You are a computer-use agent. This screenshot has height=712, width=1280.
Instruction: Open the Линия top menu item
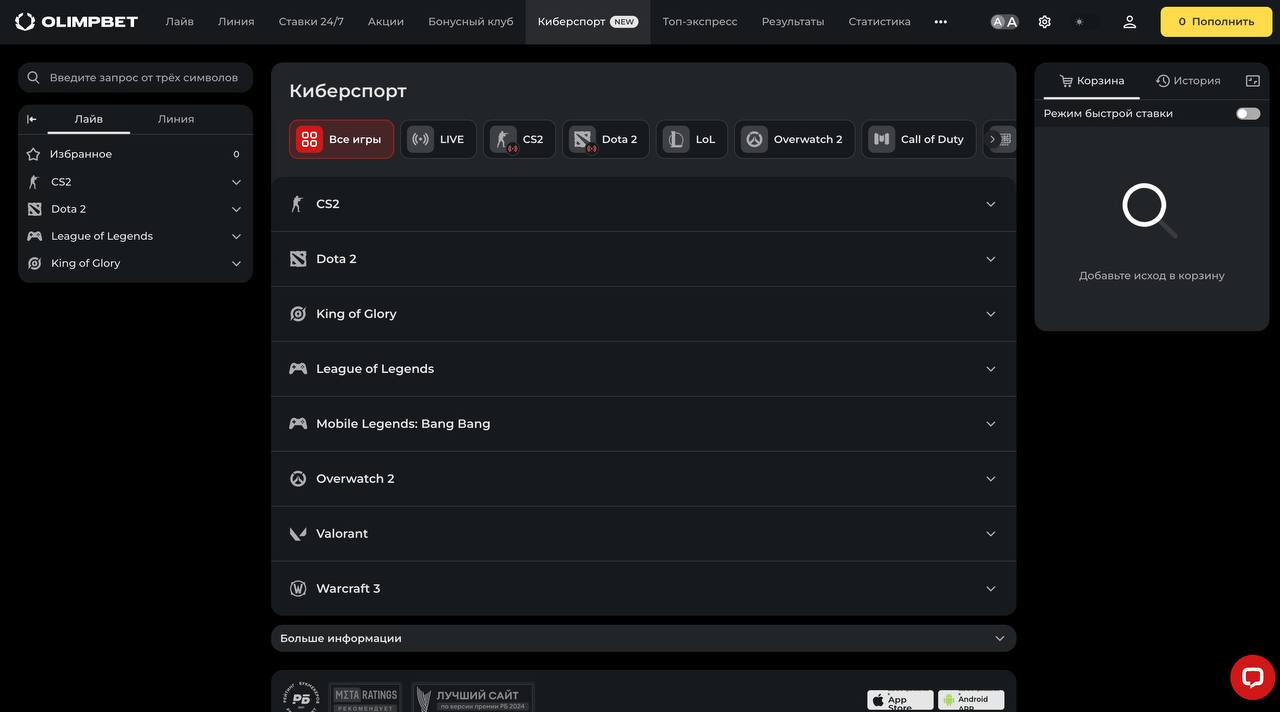236,21
